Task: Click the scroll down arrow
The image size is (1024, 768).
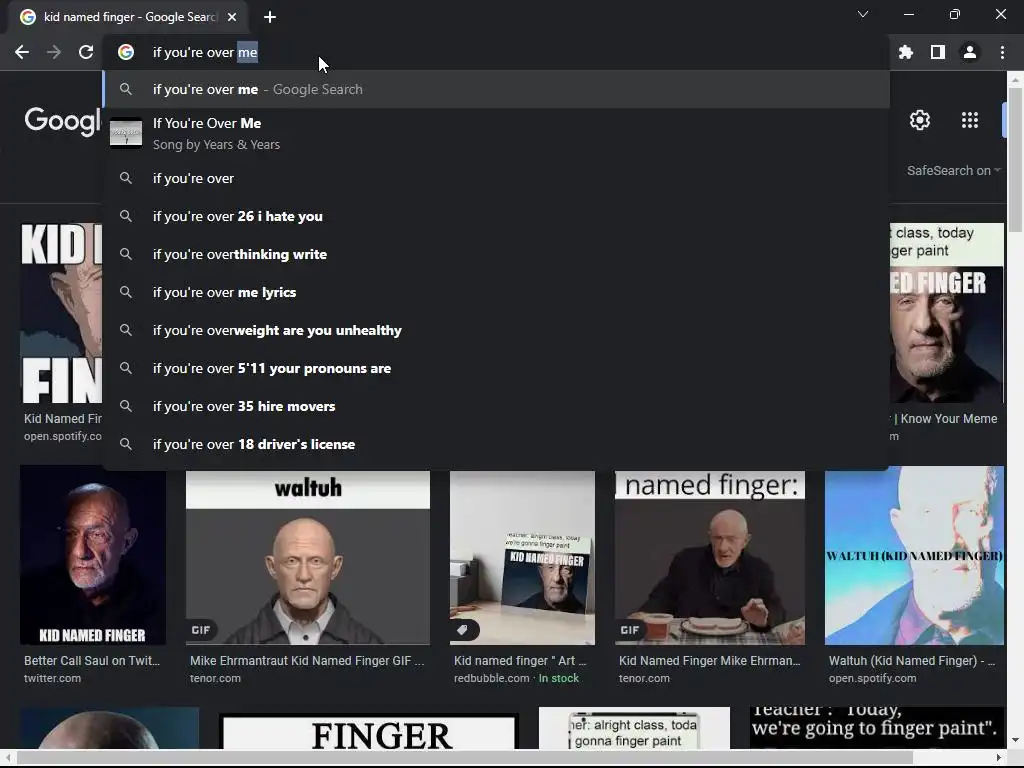Action: click(x=1015, y=741)
